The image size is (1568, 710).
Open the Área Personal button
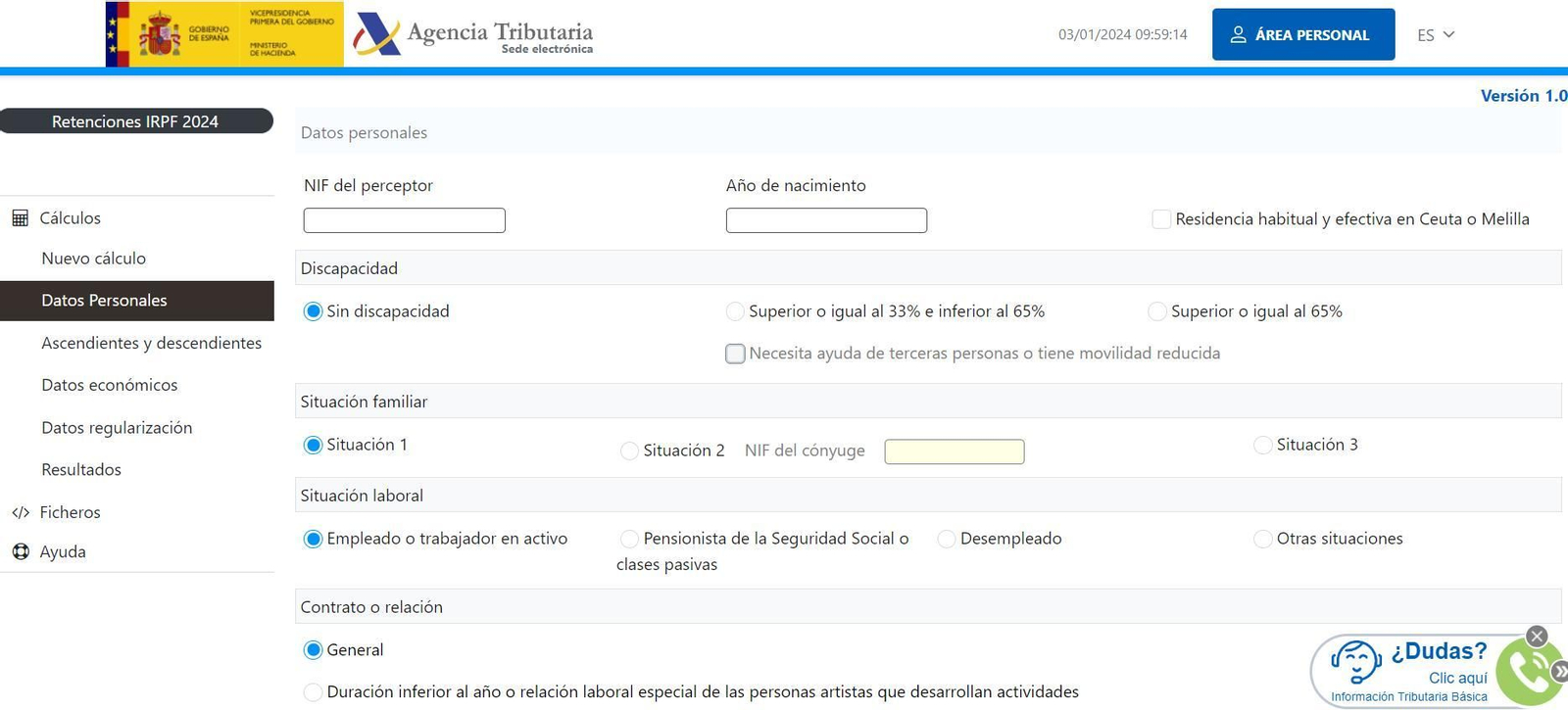point(1302,35)
